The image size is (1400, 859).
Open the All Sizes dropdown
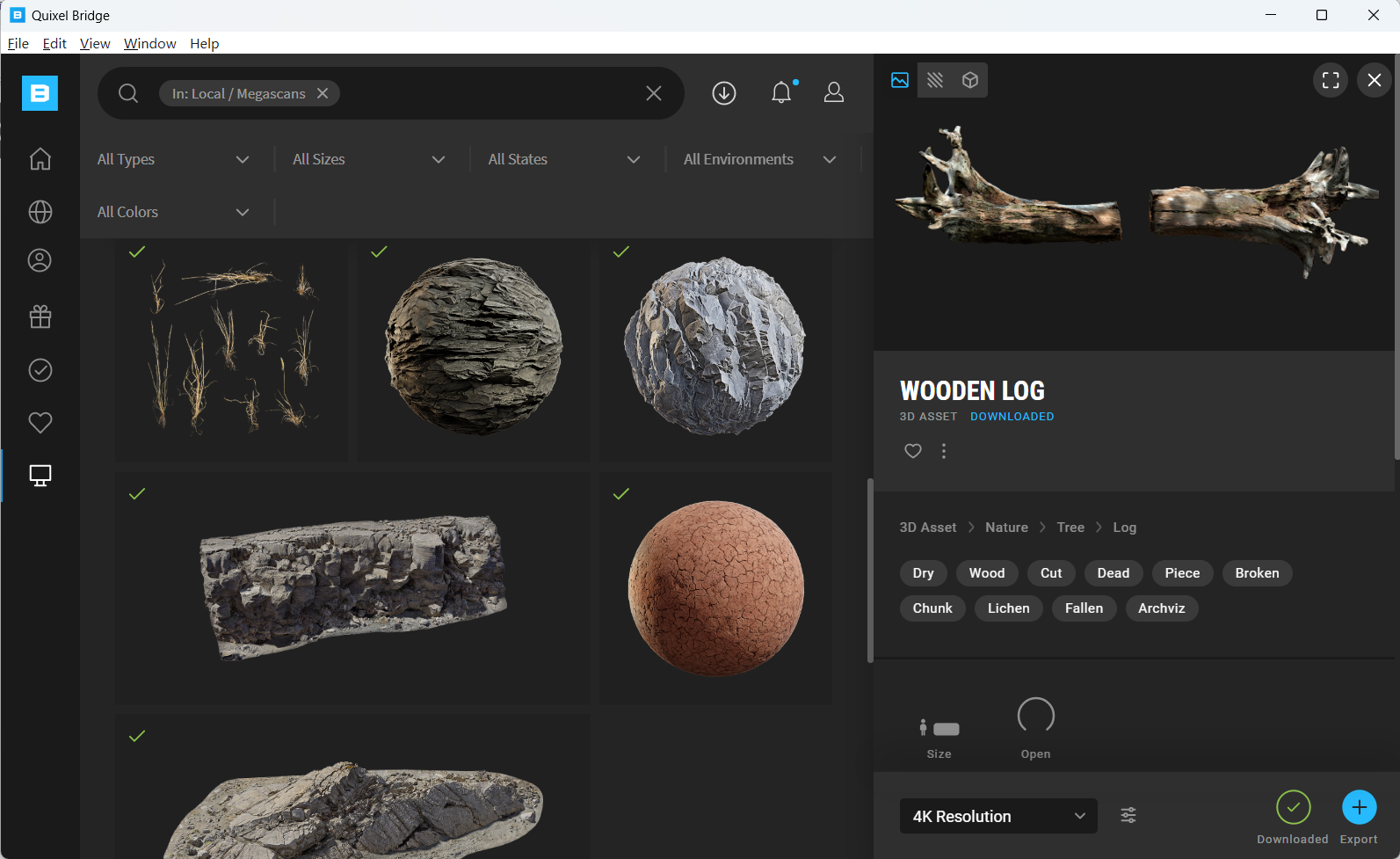point(369,159)
